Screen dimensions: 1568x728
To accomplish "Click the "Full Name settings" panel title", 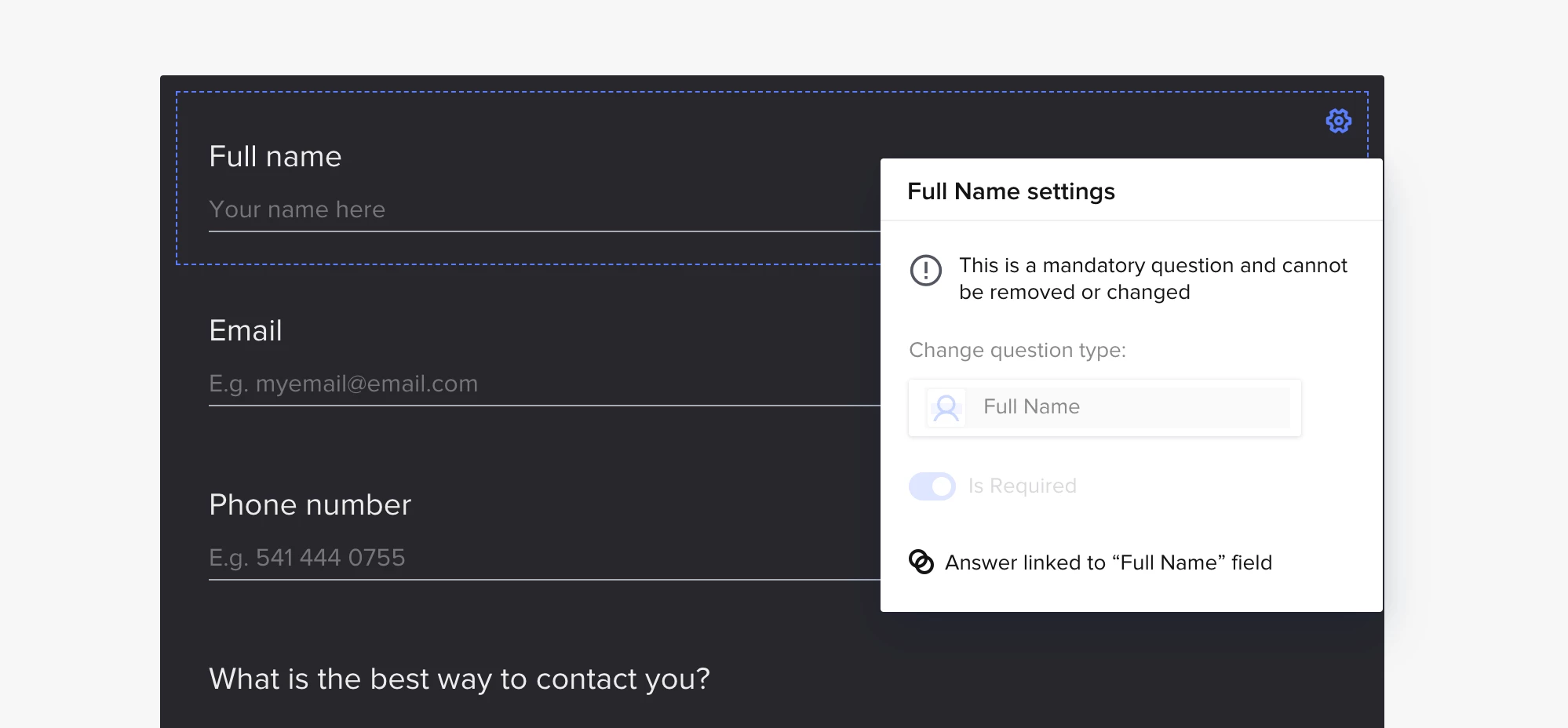I will 1011,191.
